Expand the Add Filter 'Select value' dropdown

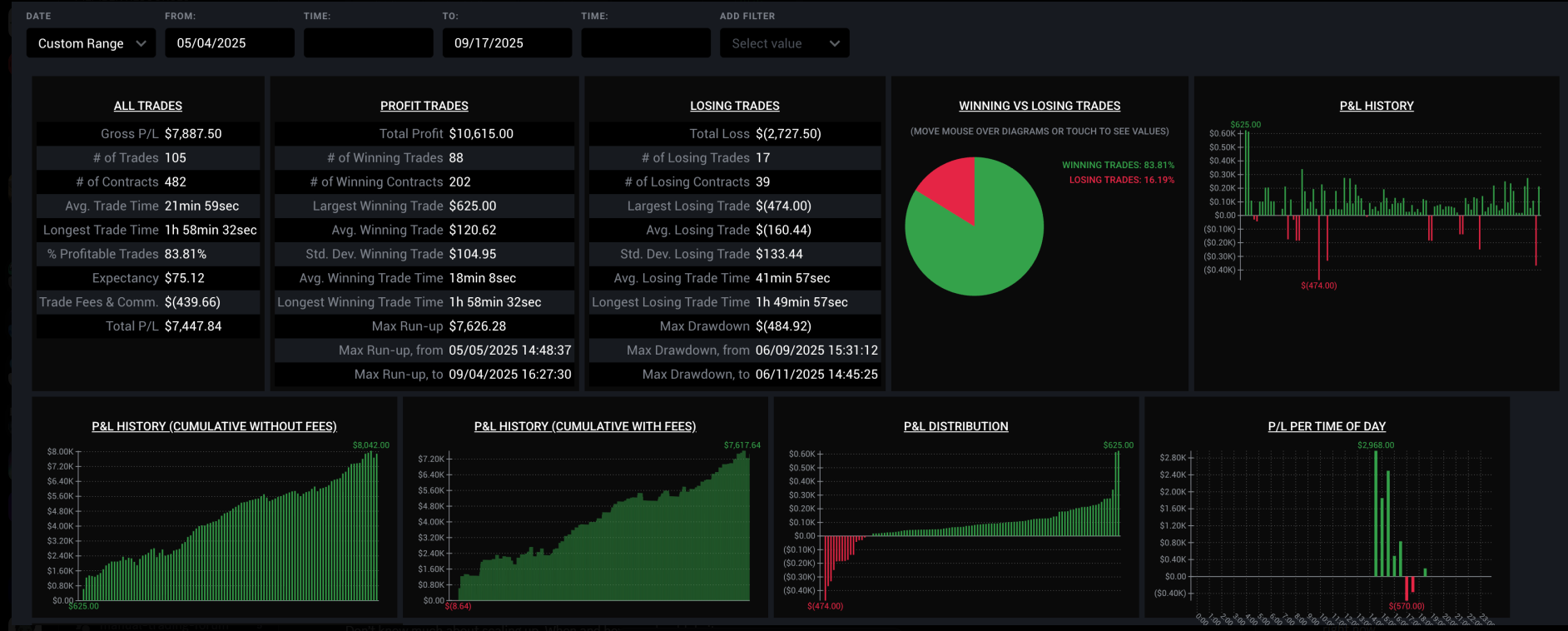point(784,43)
